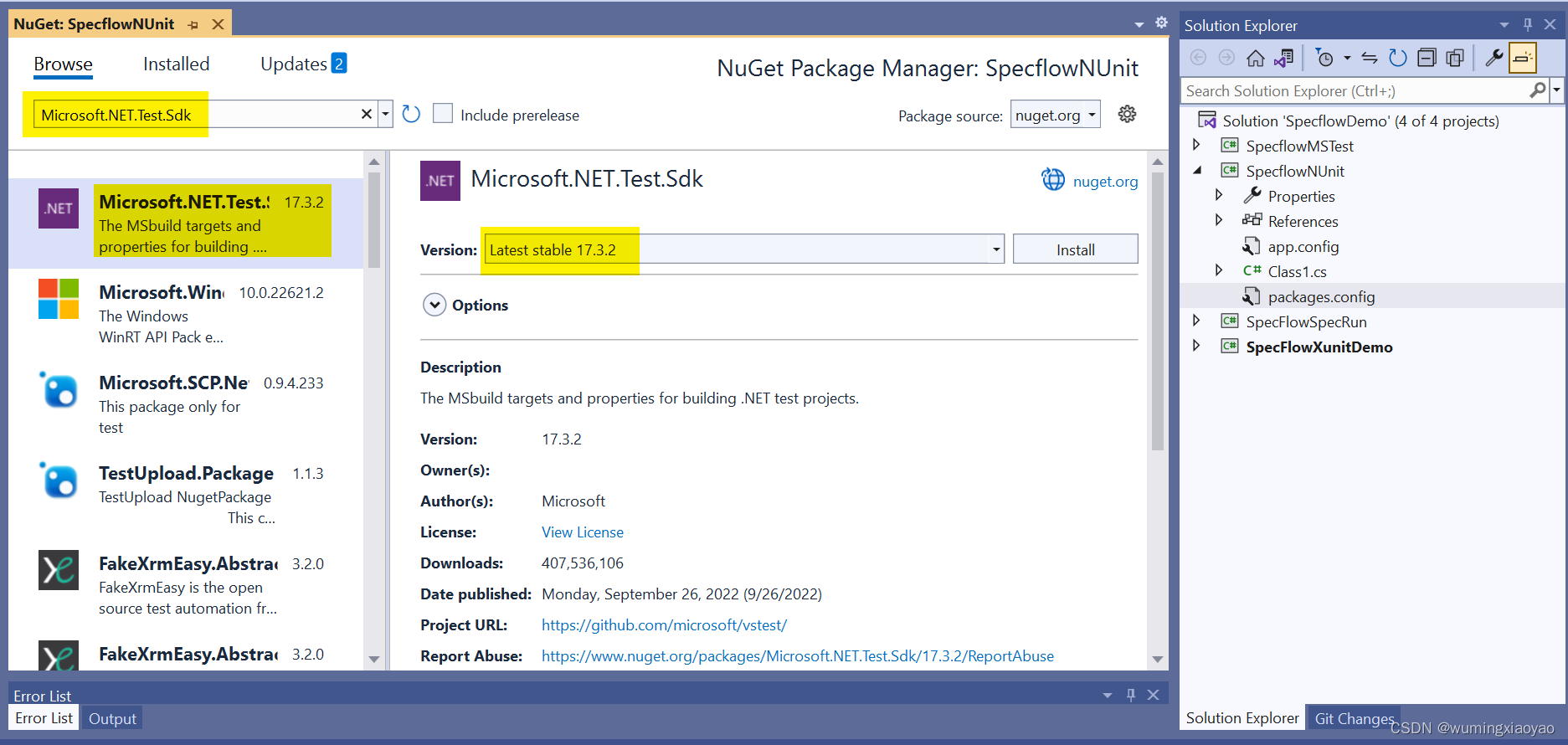Open the Package source nuget.org dropdown
Viewport: 1568px width, 745px height.
(1055, 115)
